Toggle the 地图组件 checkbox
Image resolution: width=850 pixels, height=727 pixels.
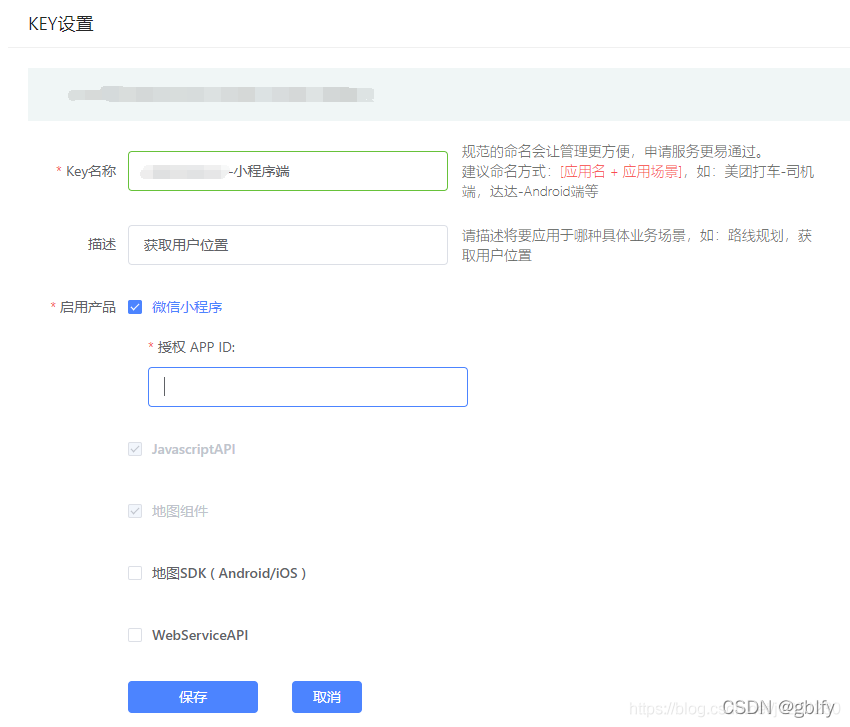[135, 511]
